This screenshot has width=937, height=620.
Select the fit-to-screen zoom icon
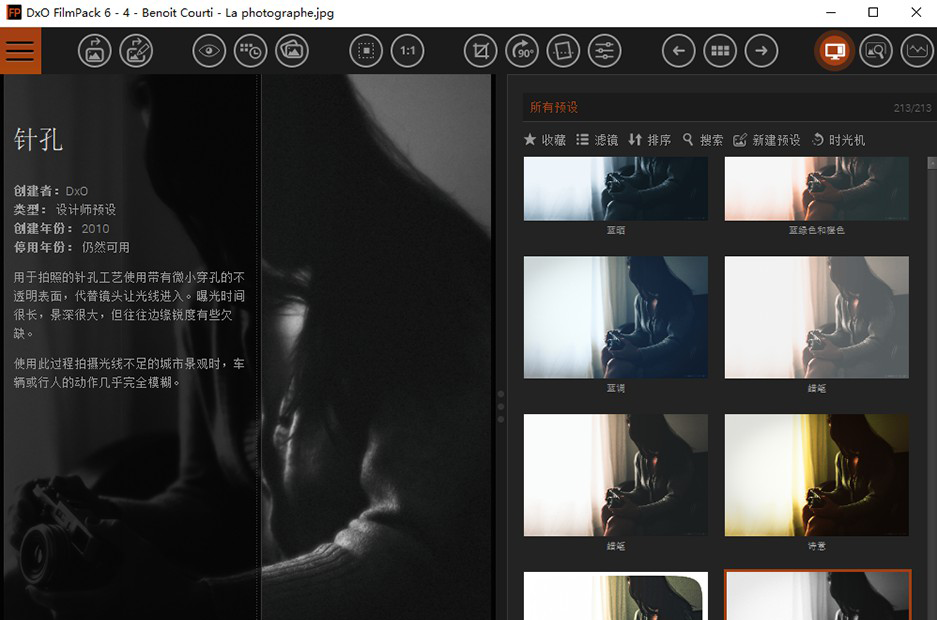coord(366,51)
